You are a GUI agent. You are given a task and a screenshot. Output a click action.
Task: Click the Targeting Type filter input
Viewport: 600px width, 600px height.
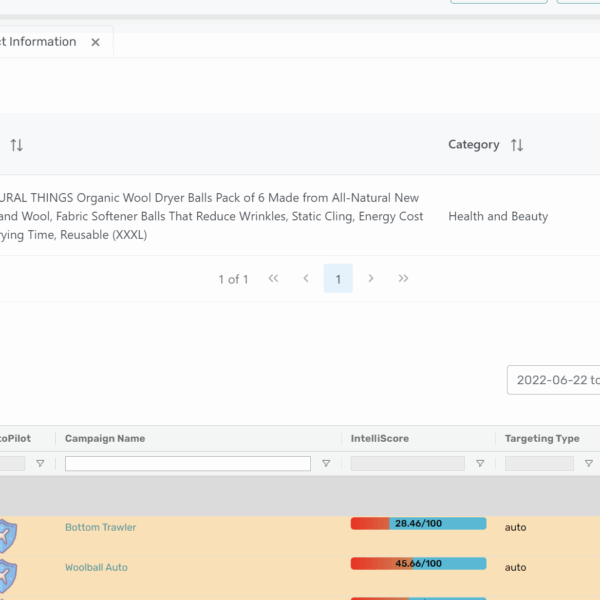539,463
